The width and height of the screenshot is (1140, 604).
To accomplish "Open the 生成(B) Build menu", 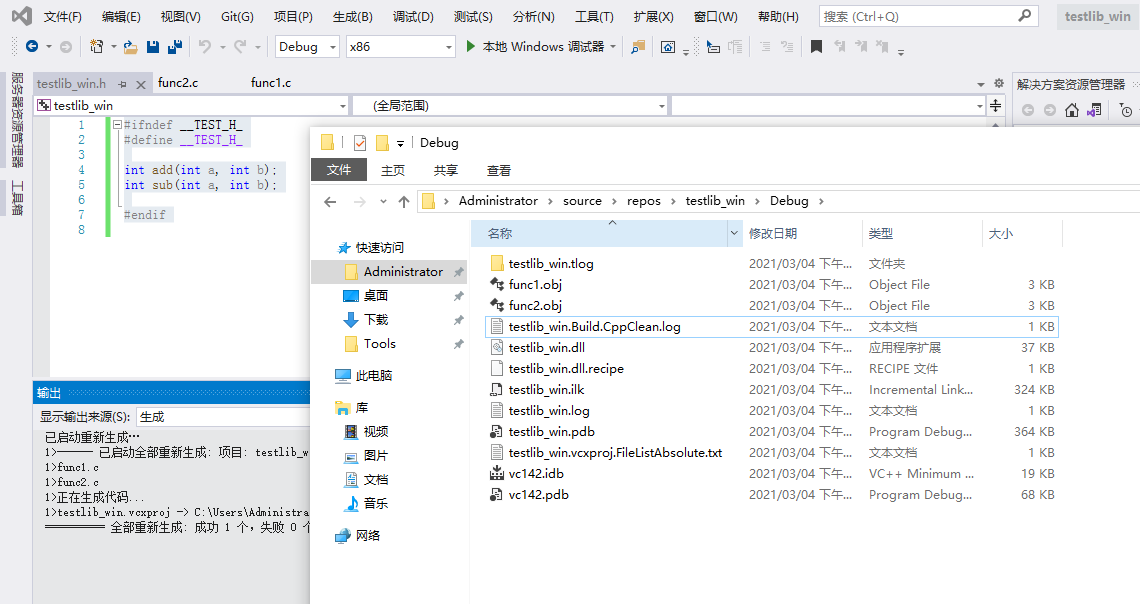I will 352,17.
